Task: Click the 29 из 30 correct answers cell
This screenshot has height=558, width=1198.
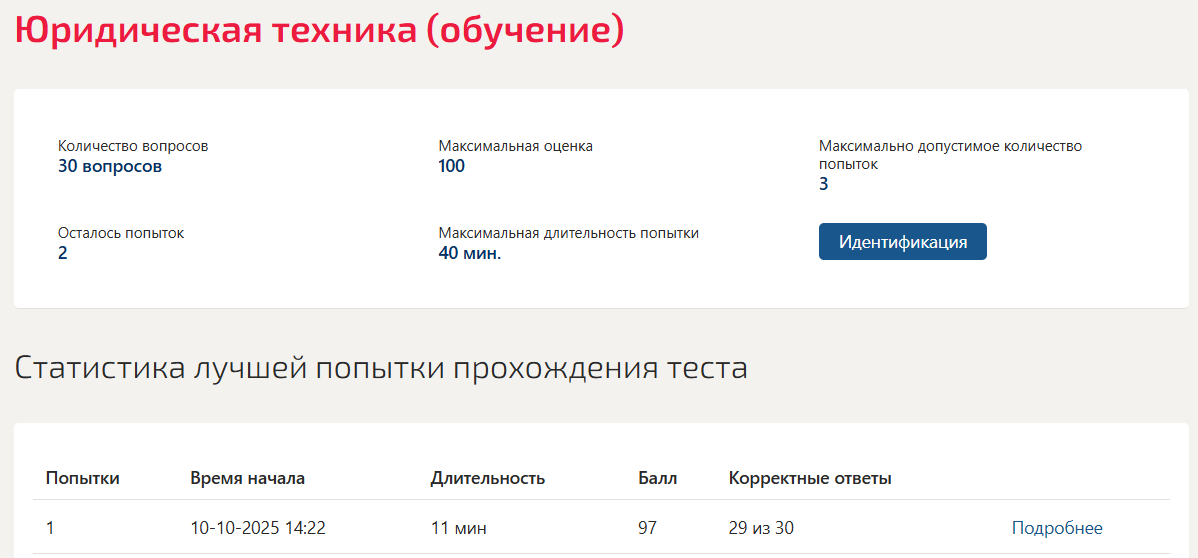Action: [x=761, y=527]
